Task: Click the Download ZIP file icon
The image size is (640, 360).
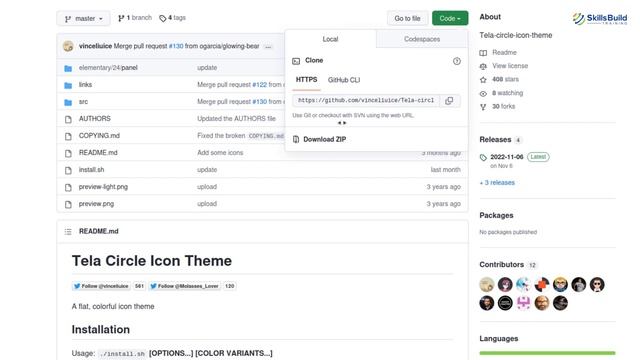Action: click(296, 140)
